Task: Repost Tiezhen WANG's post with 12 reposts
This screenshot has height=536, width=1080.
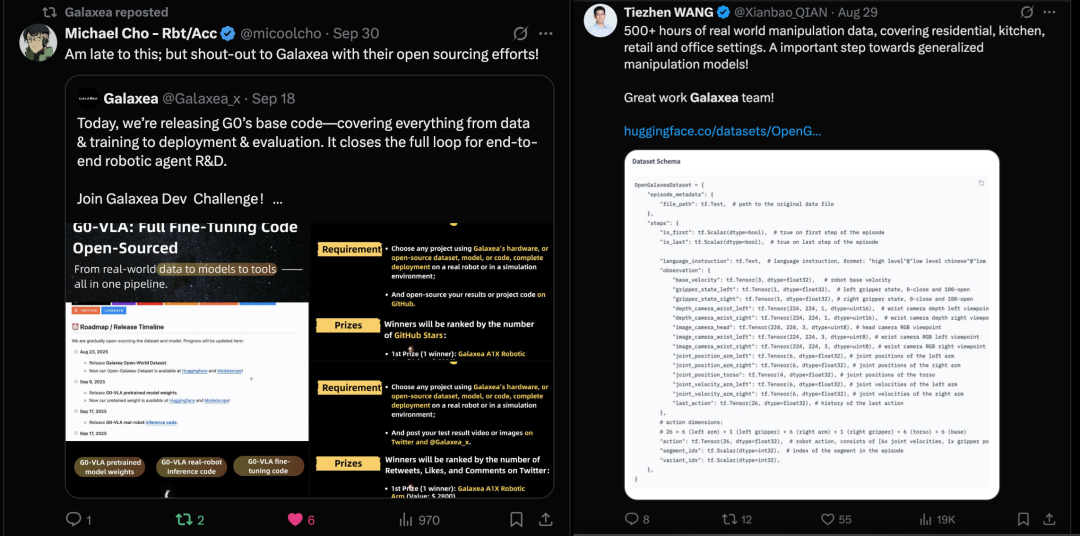Action: 729,519
